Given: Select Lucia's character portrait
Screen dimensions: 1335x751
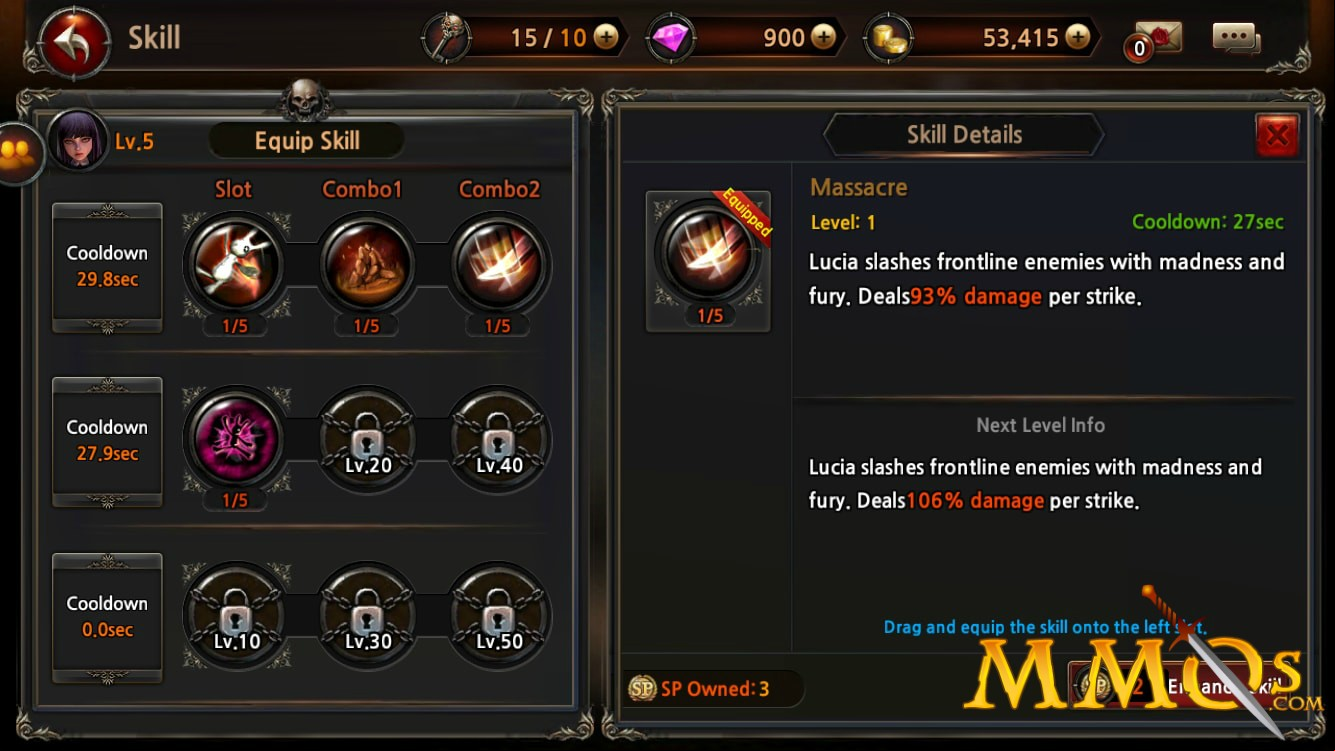Looking at the screenshot, I should click(78, 140).
